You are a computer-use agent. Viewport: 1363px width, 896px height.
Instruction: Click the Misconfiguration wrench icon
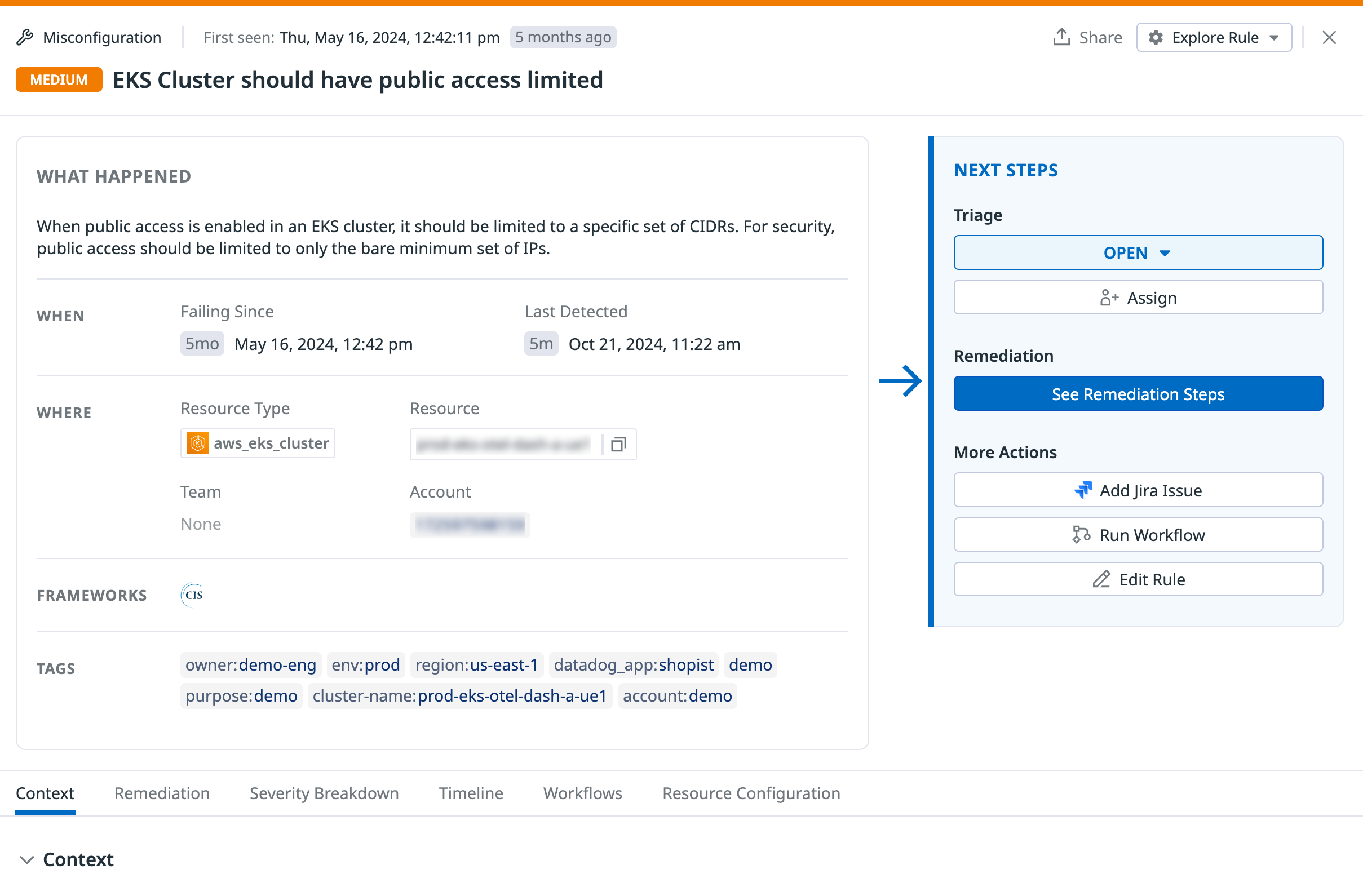[x=25, y=37]
